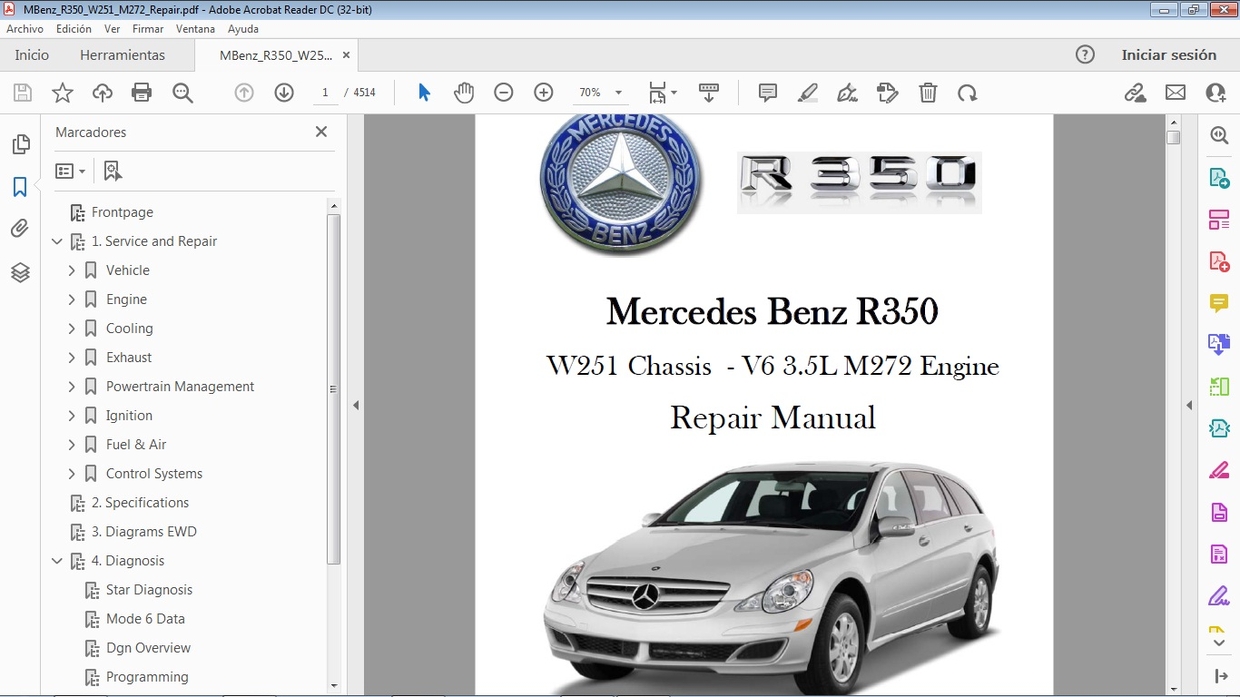Viewport: 1240px width, 697px height.
Task: Expand the Vehicle bookmark
Action: (72, 270)
